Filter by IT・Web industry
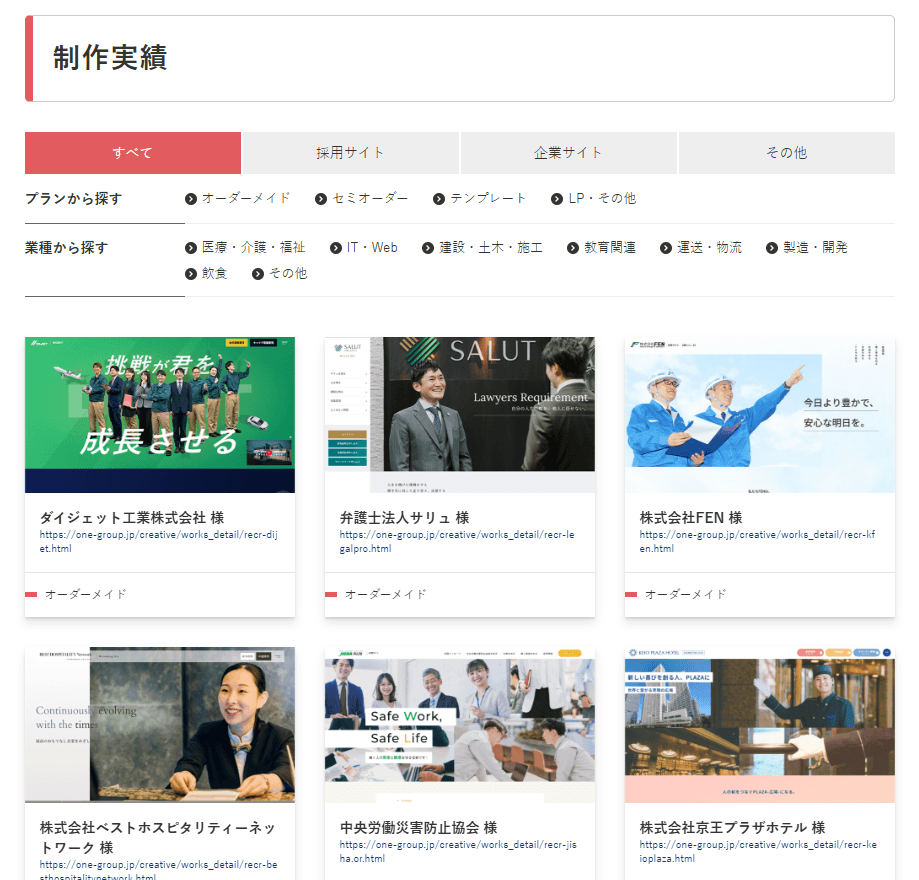The width and height of the screenshot is (919, 880). click(x=372, y=247)
